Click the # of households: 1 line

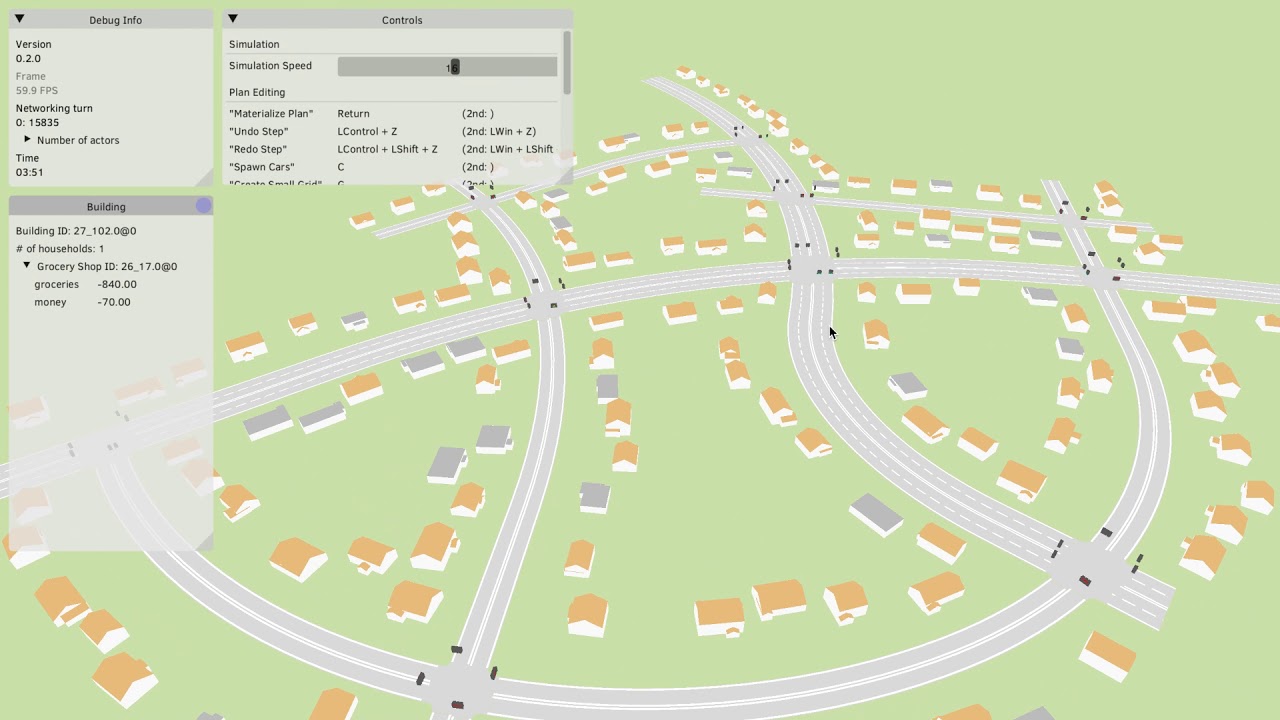[x=60, y=249]
